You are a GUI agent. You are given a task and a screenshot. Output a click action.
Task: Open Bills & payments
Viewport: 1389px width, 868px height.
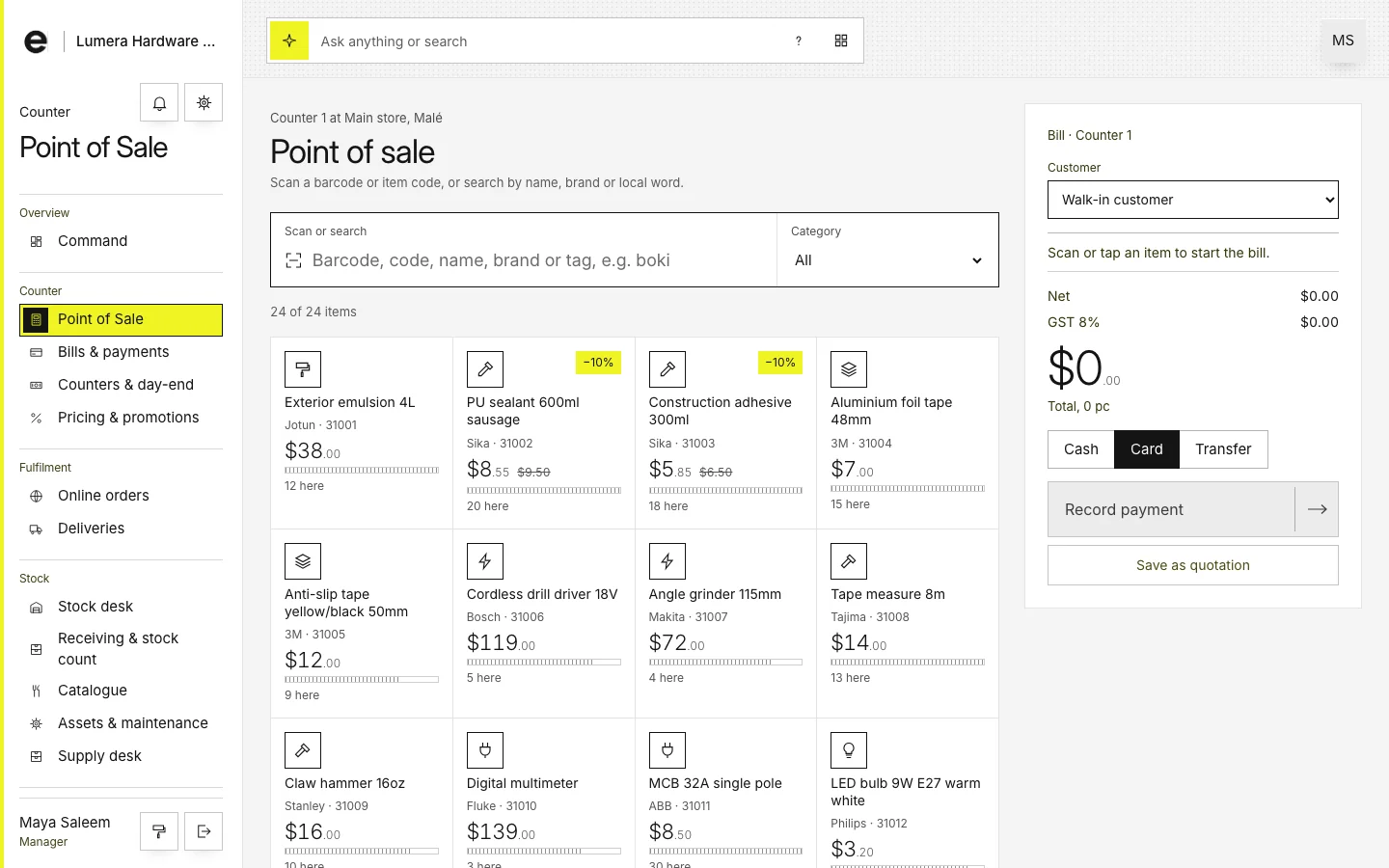click(x=121, y=352)
